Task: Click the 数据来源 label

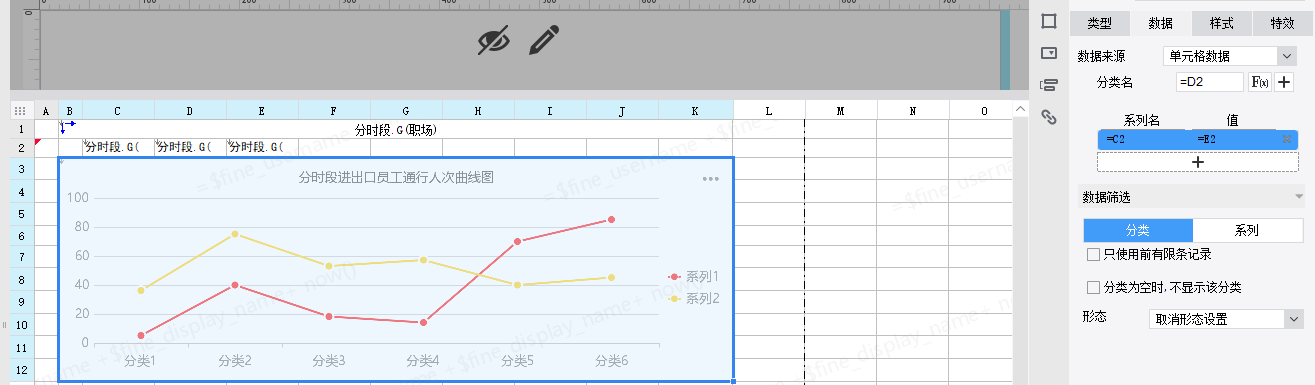Action: [x=1101, y=56]
